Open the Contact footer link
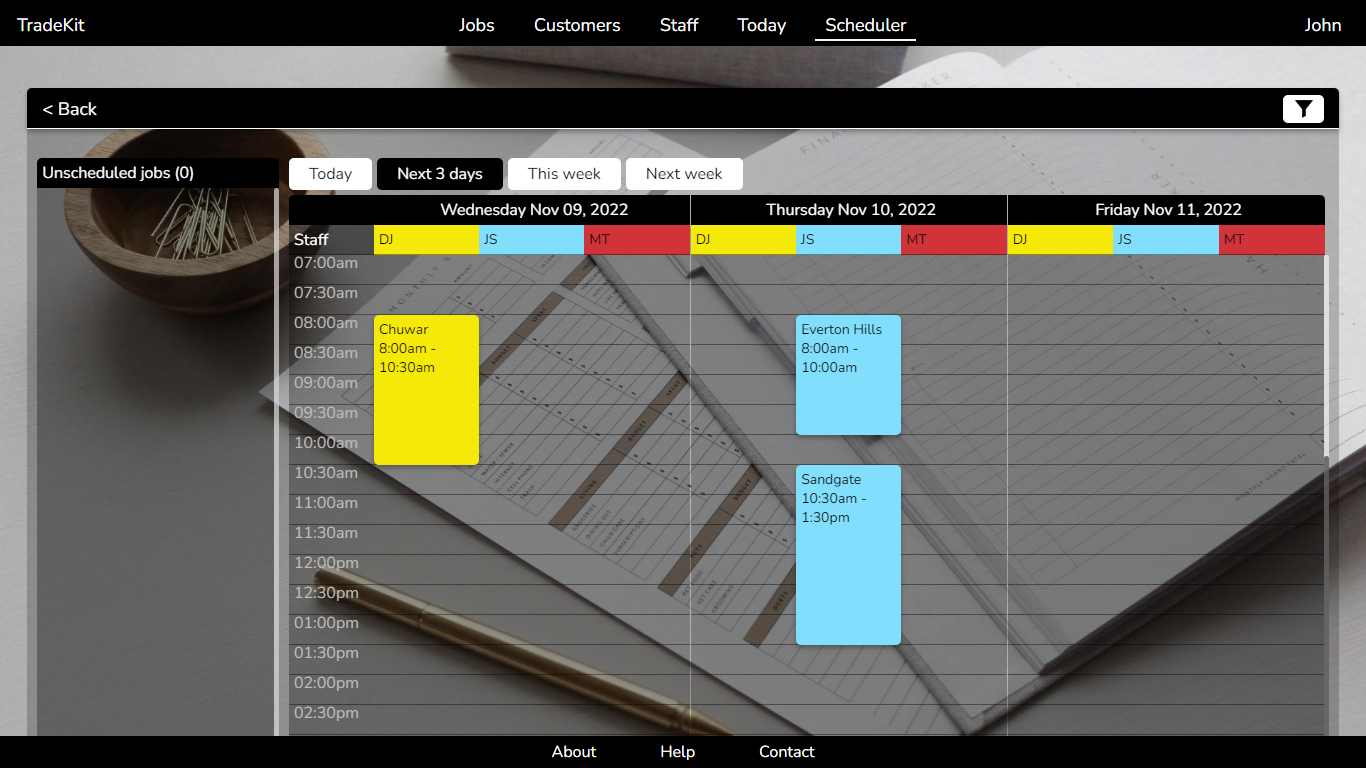Image resolution: width=1366 pixels, height=768 pixels. click(x=787, y=752)
